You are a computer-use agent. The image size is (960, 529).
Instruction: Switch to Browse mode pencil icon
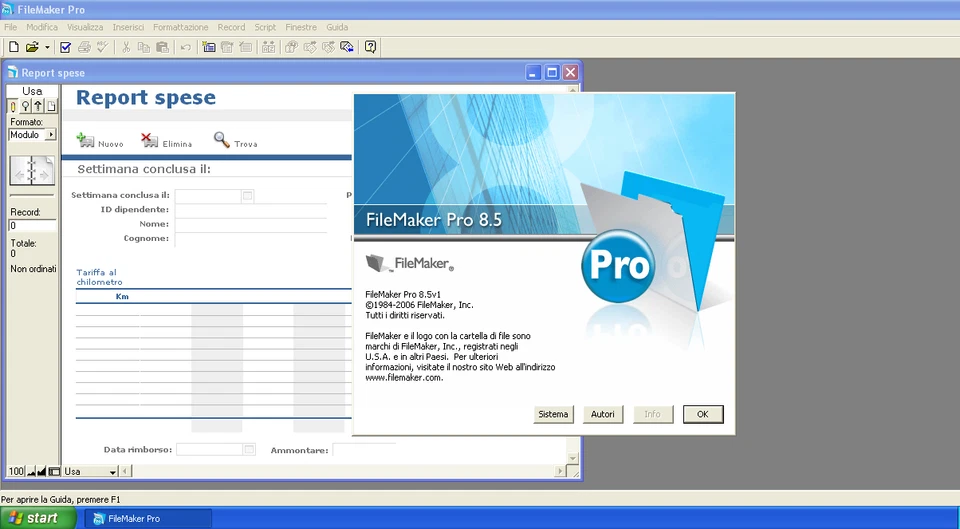[12, 107]
